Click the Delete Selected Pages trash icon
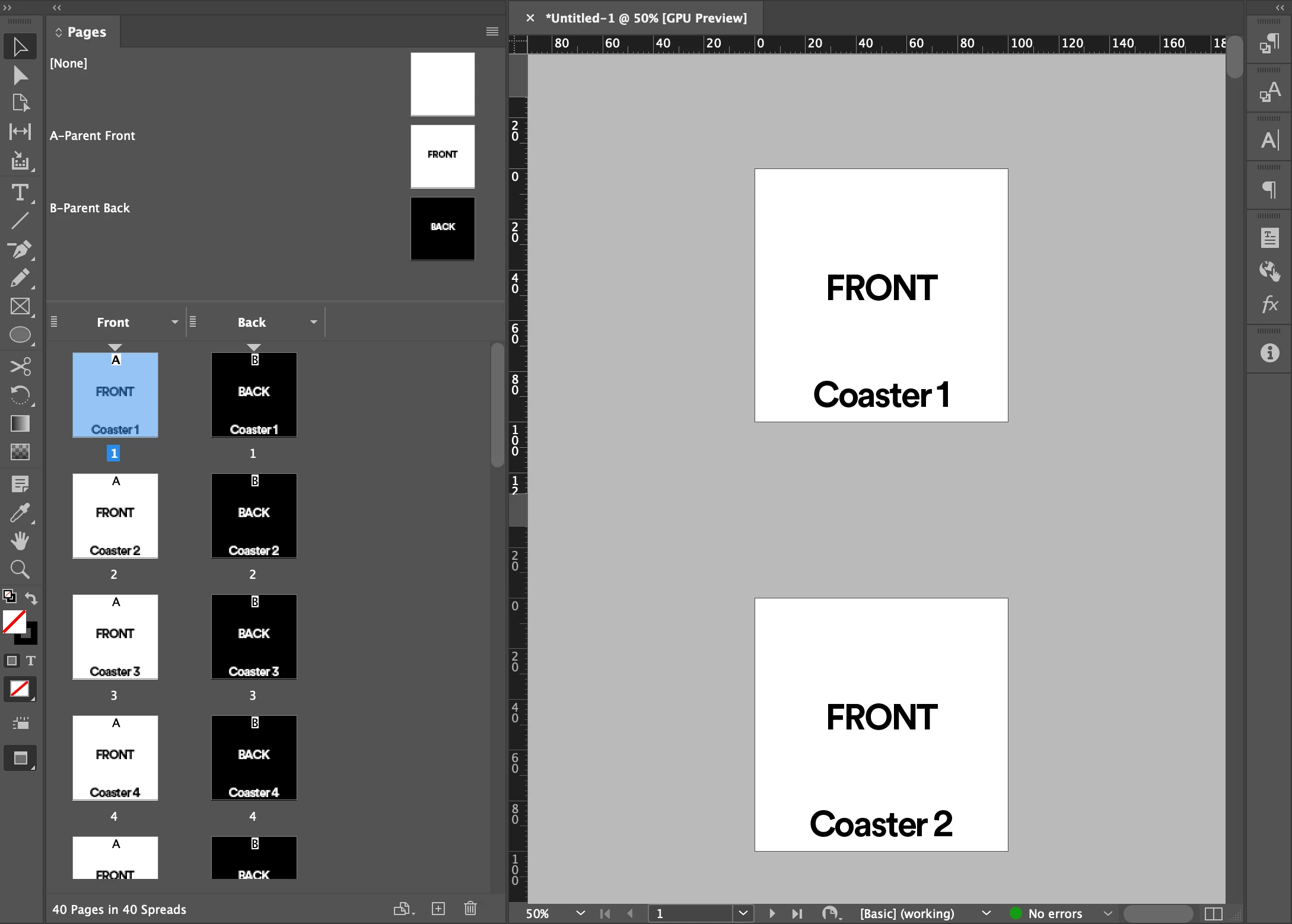 click(x=470, y=908)
